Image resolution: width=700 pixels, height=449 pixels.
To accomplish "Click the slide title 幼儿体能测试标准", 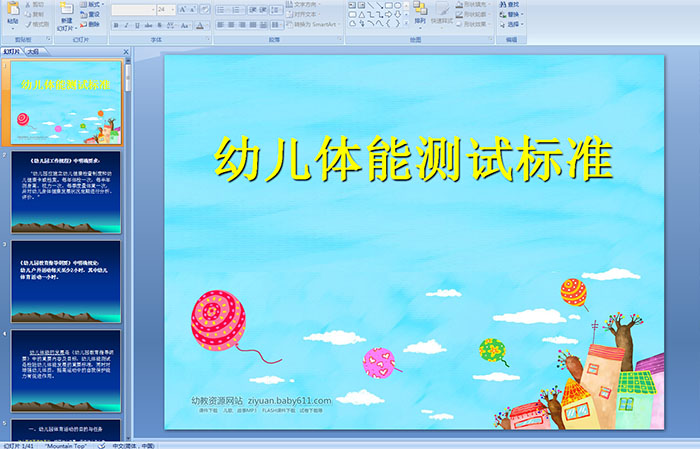I will [413, 159].
